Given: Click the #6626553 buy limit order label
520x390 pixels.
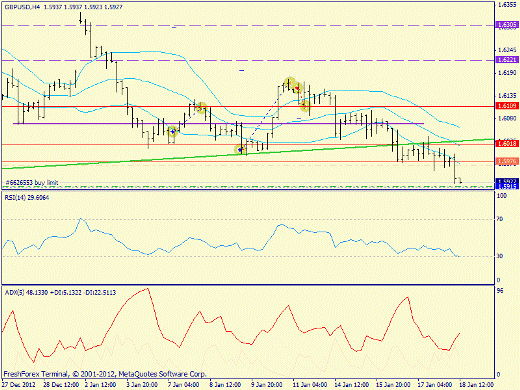Looking at the screenshot, I should tap(32, 182).
